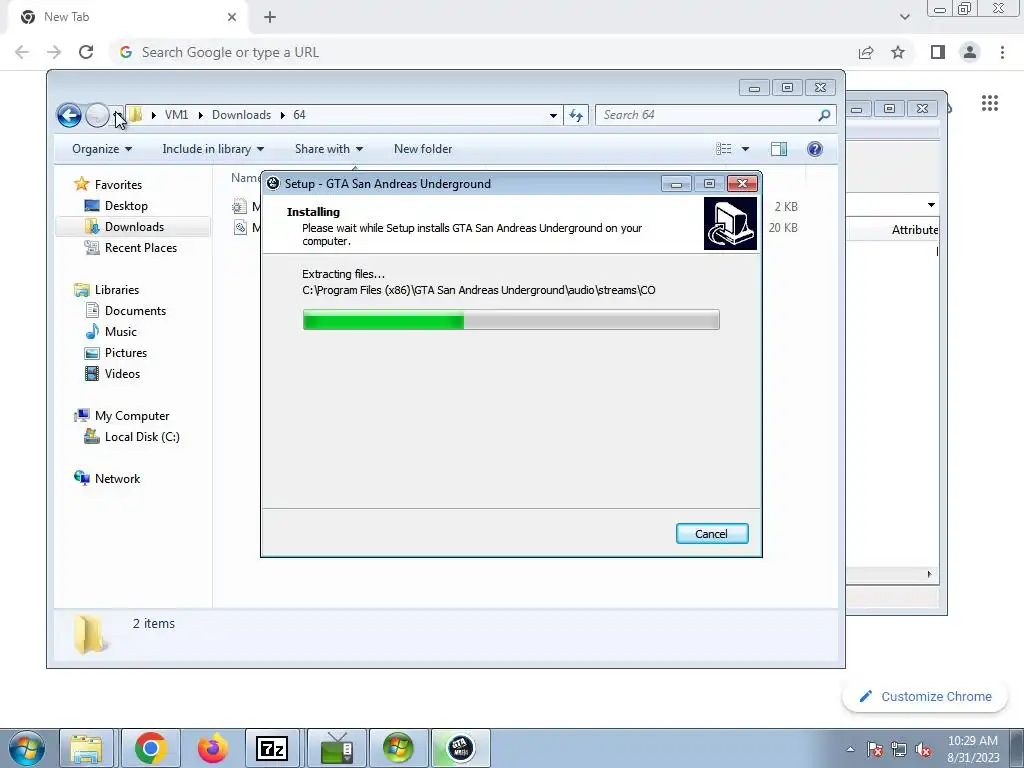The width and height of the screenshot is (1024, 768).
Task: Open the Chrome profile avatar
Action: [970, 52]
